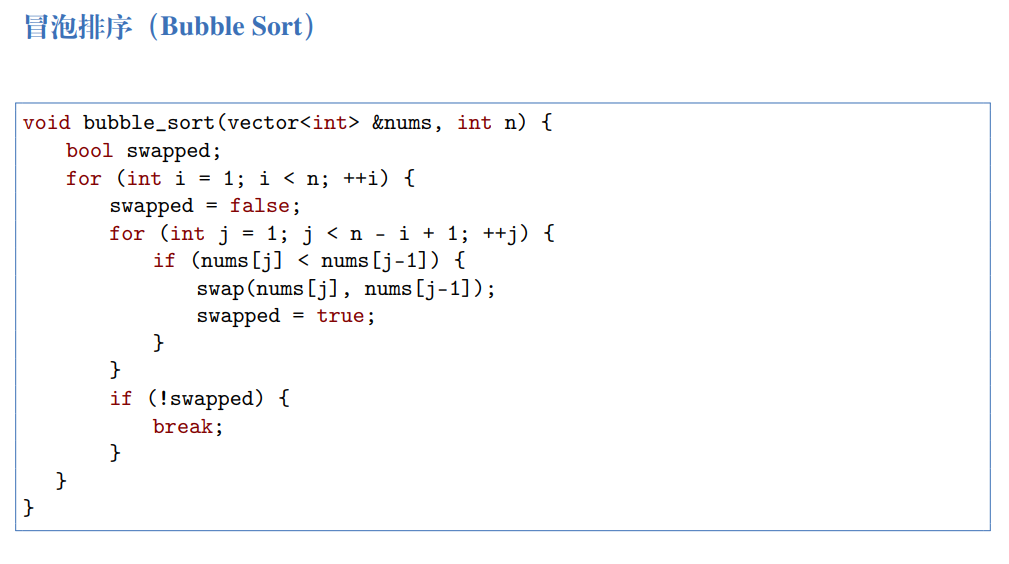
Task: Click the 冒泡排序 Chinese title text
Action: click(78, 27)
